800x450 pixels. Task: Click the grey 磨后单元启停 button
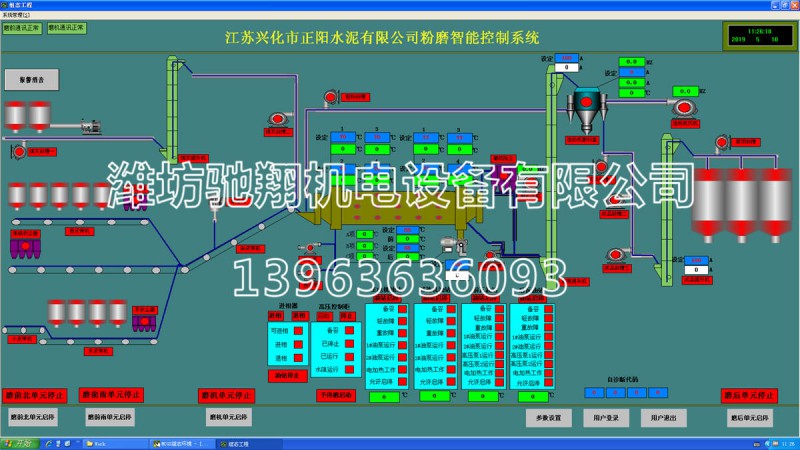[x=749, y=418]
